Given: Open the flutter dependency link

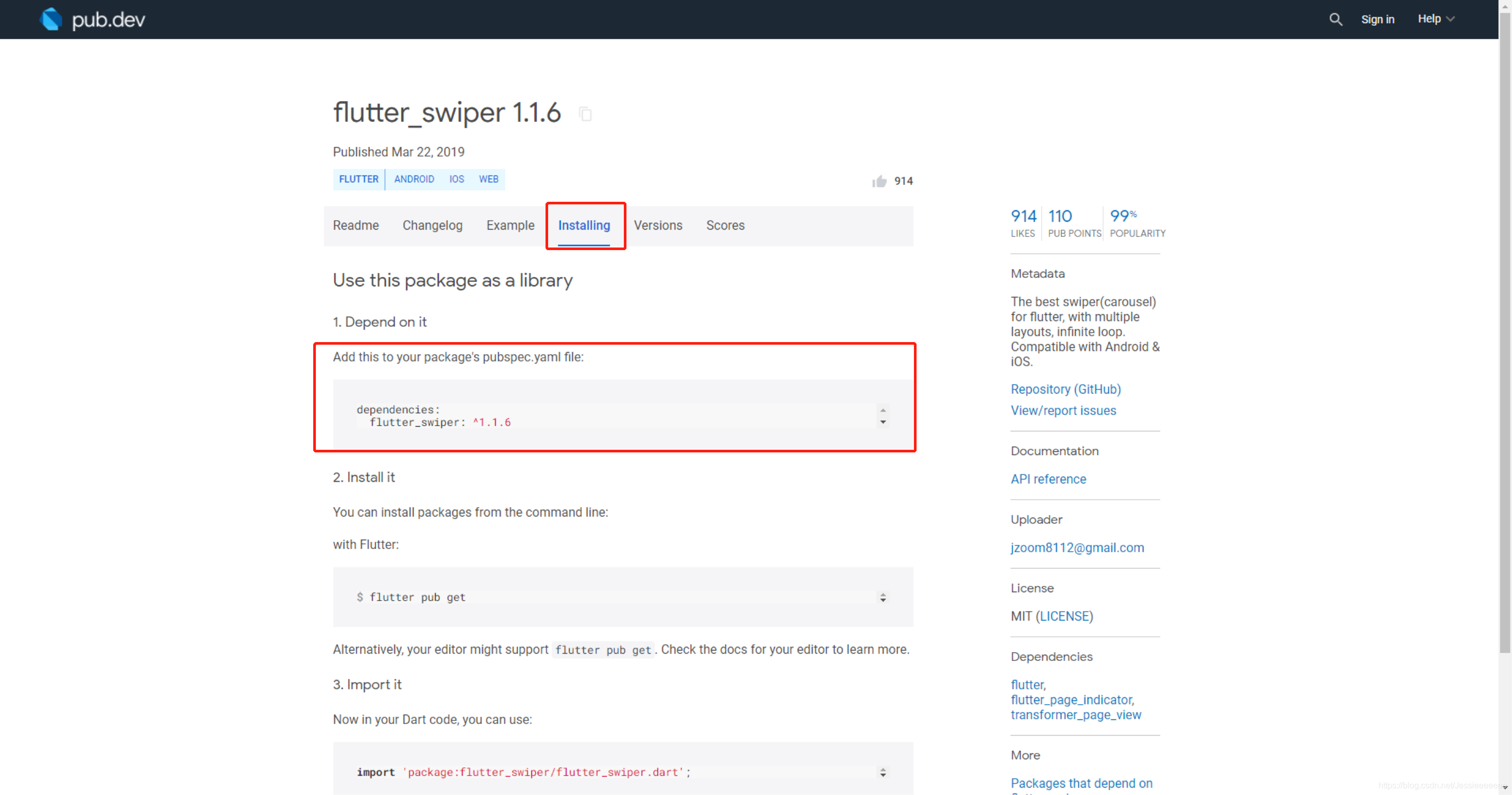Looking at the screenshot, I should coord(1027,685).
